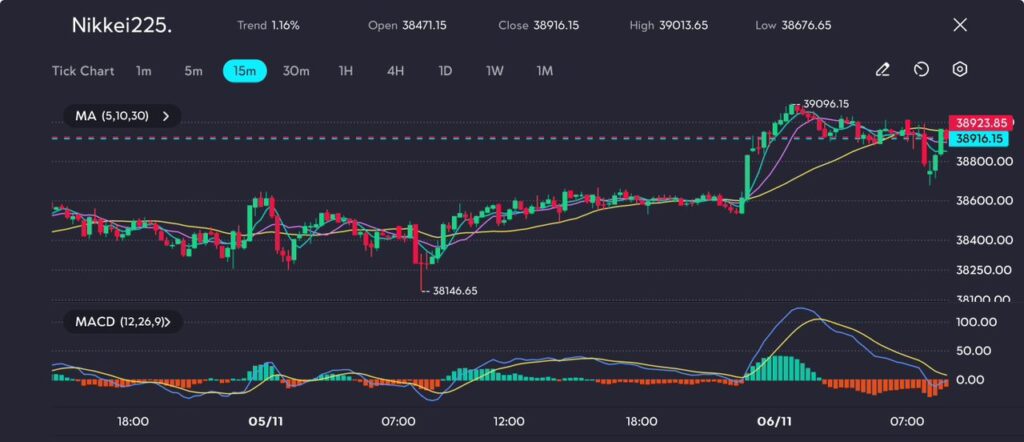The image size is (1024, 442).
Task: Open the pencil drawing tool
Action: tap(882, 70)
